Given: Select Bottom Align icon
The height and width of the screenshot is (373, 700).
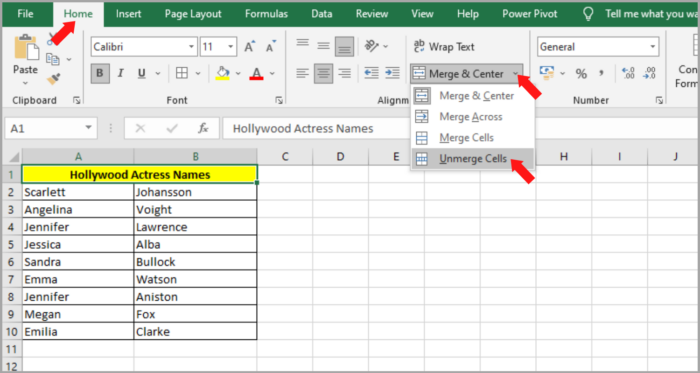Looking at the screenshot, I should [344, 46].
